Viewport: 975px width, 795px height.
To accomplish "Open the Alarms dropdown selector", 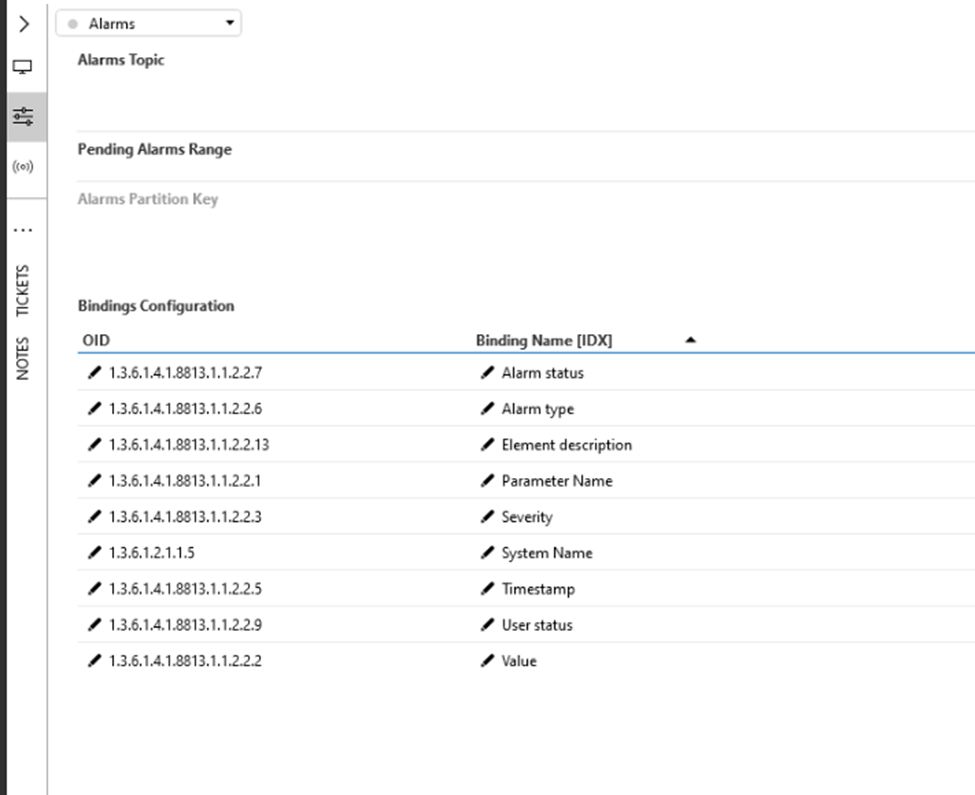I will (148, 23).
